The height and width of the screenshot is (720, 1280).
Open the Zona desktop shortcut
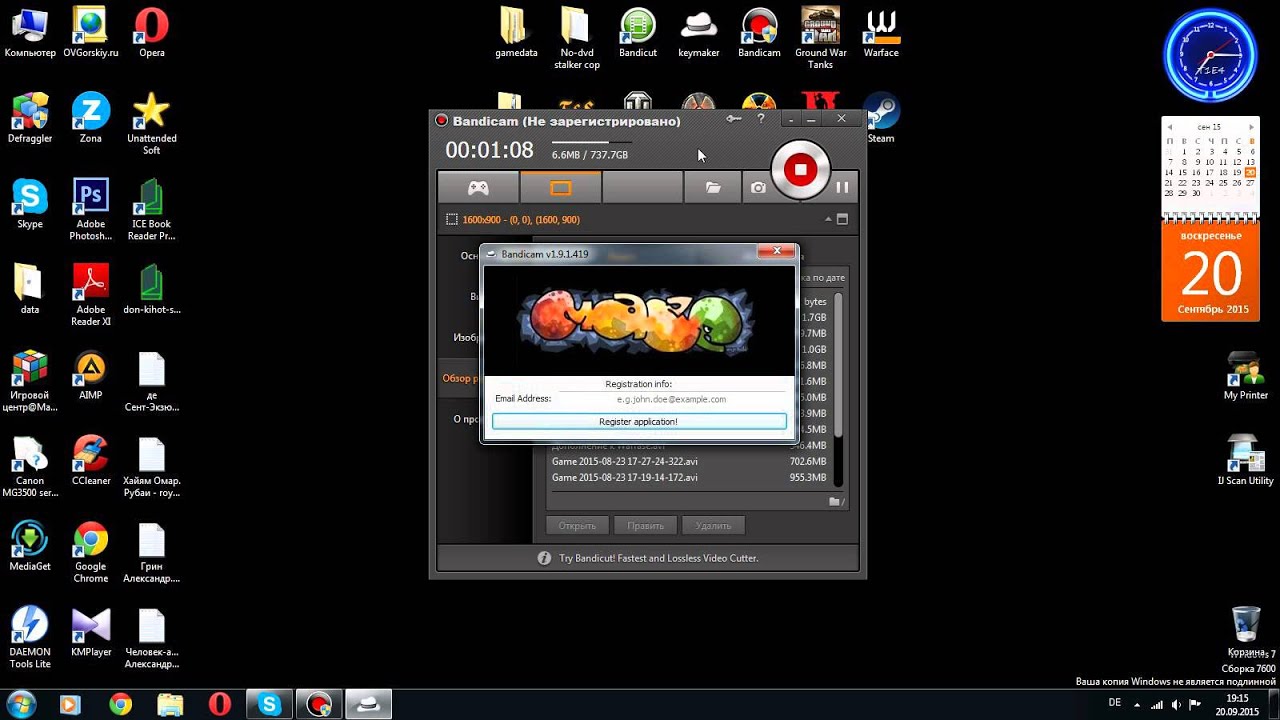coord(90,118)
